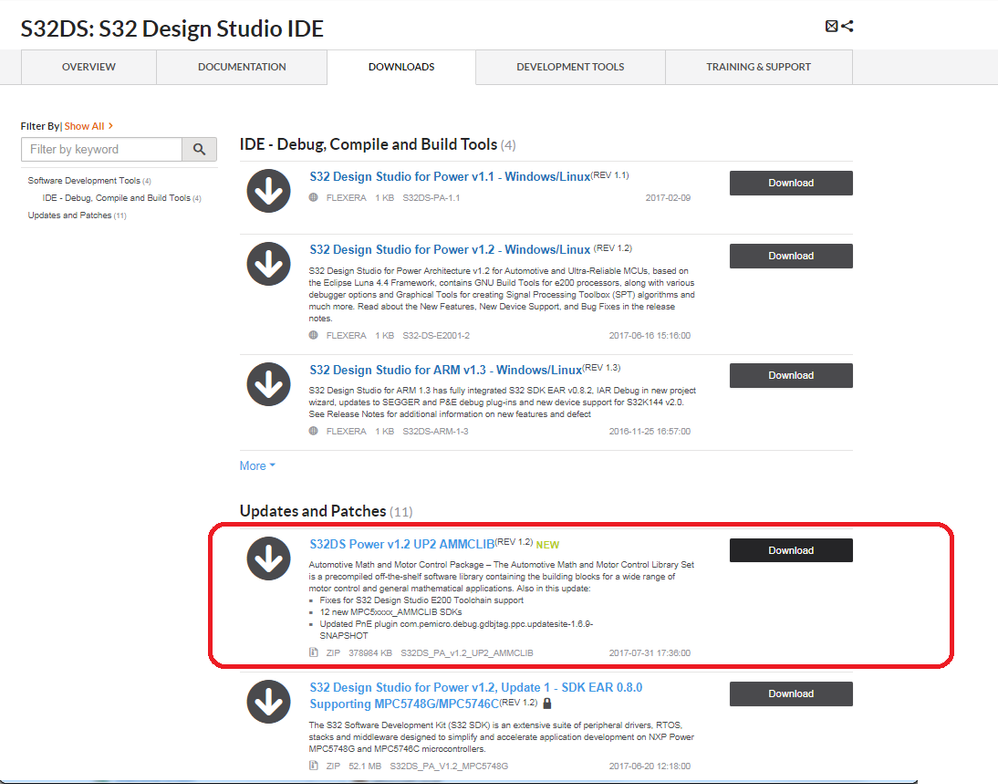
Task: Select Updates and Patches filter
Action: point(77,215)
